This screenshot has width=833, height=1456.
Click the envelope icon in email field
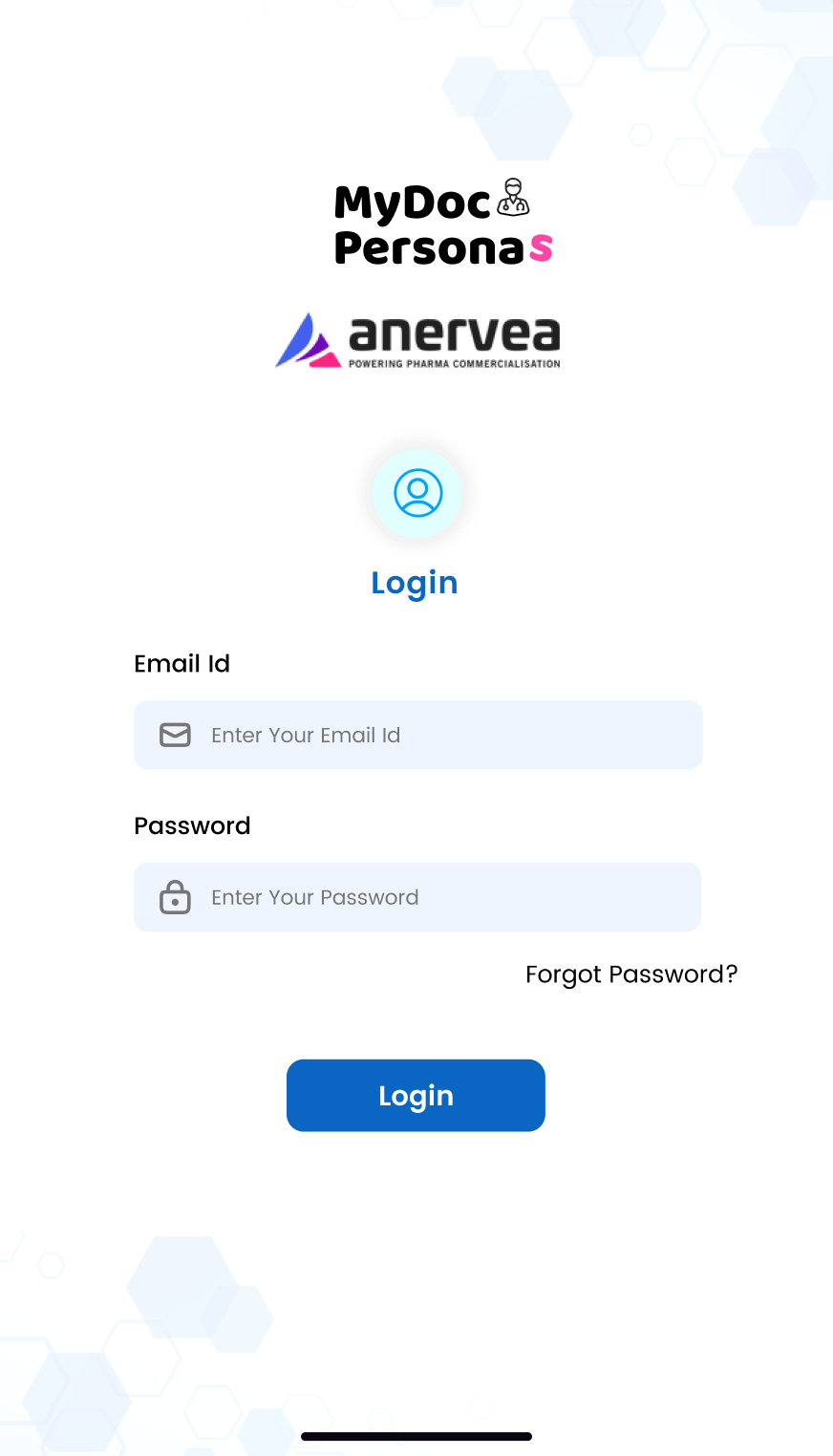click(x=175, y=735)
